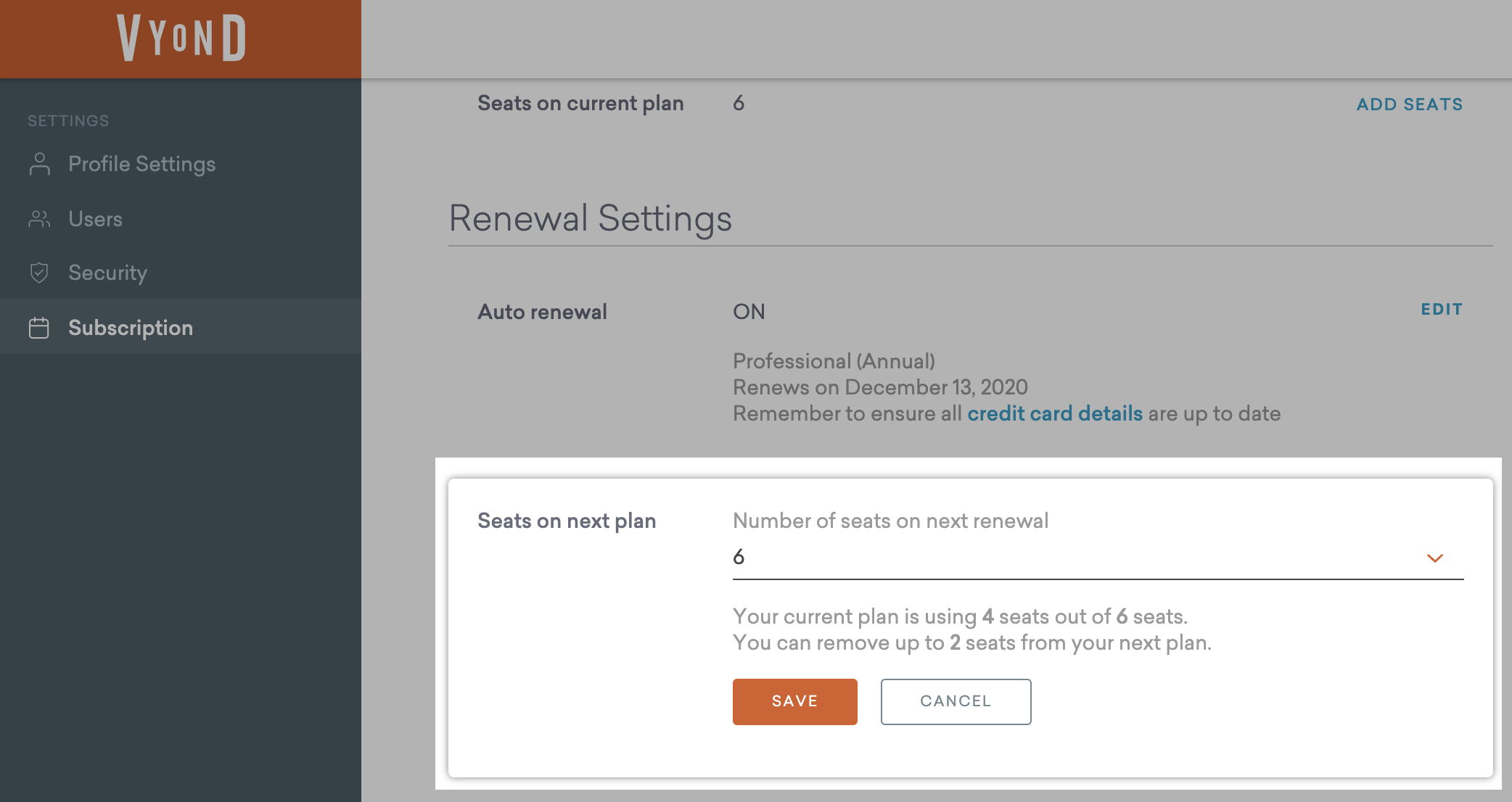Viewport: 1512px width, 802px height.
Task: Click the Users group icon
Action: click(x=39, y=219)
